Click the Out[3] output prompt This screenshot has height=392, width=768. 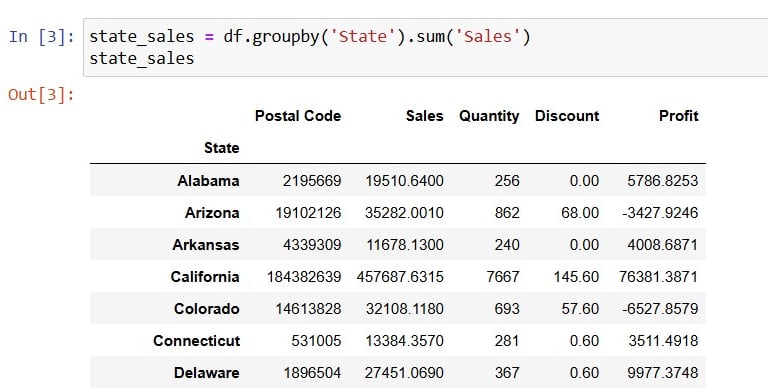click(x=42, y=95)
